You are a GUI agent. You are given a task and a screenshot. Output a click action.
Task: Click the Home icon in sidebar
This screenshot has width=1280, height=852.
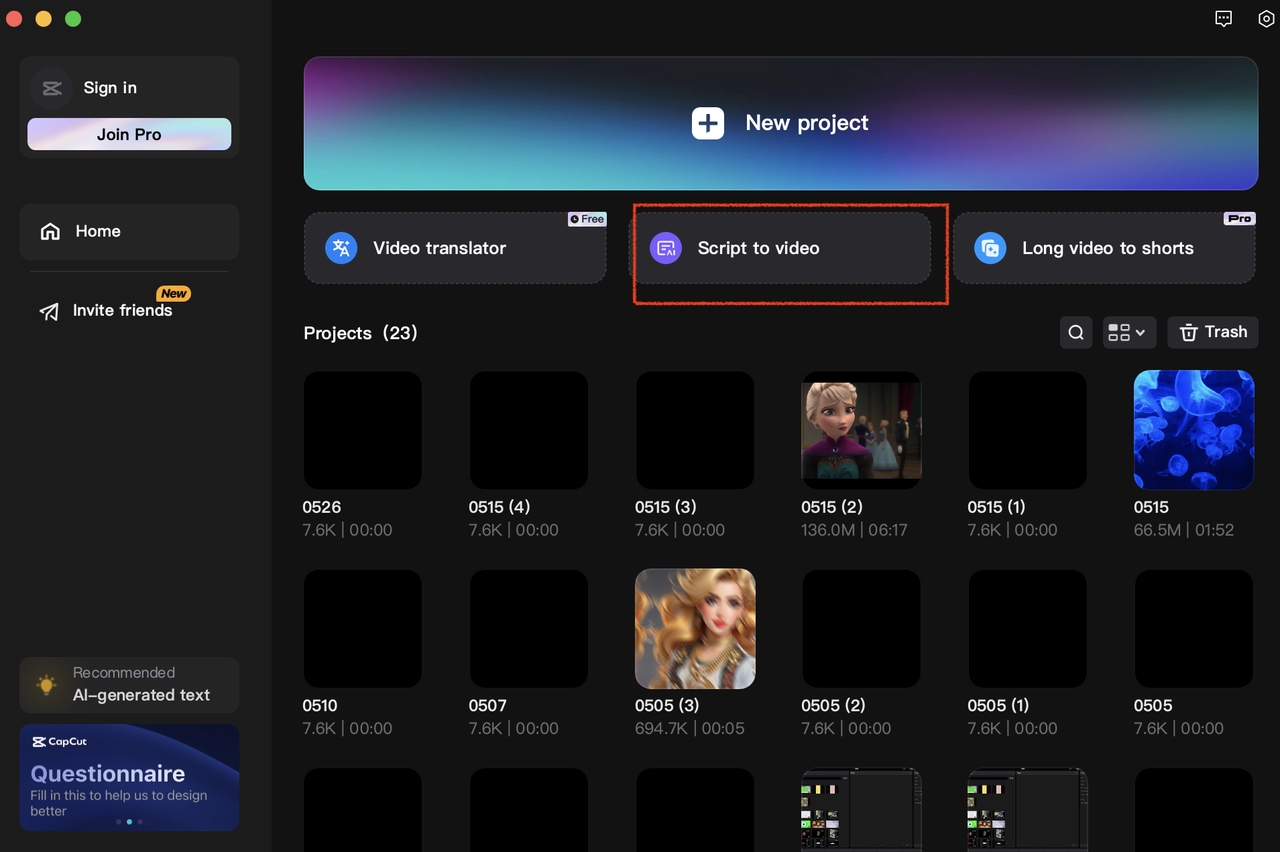(50, 231)
